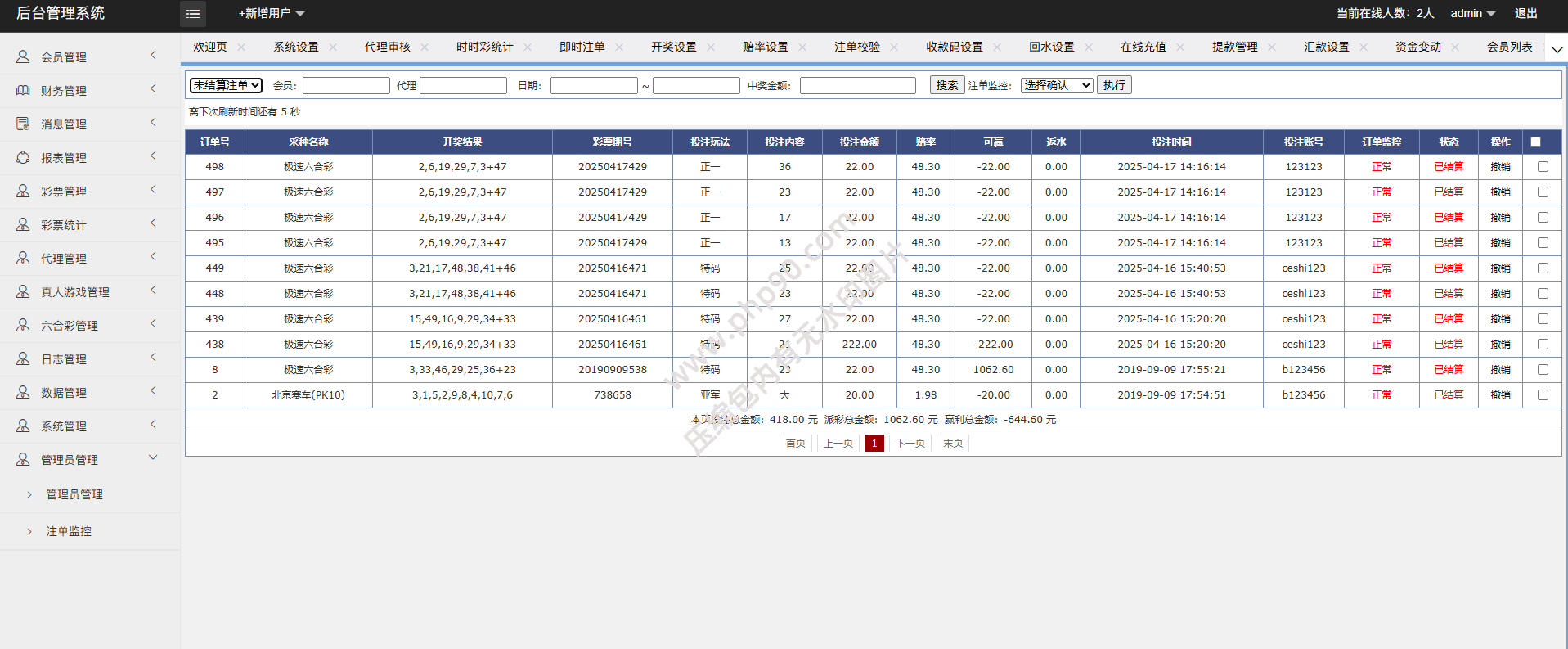The height and width of the screenshot is (649, 1568).
Task: Click 撤销 for order 449
Action: point(1500,268)
